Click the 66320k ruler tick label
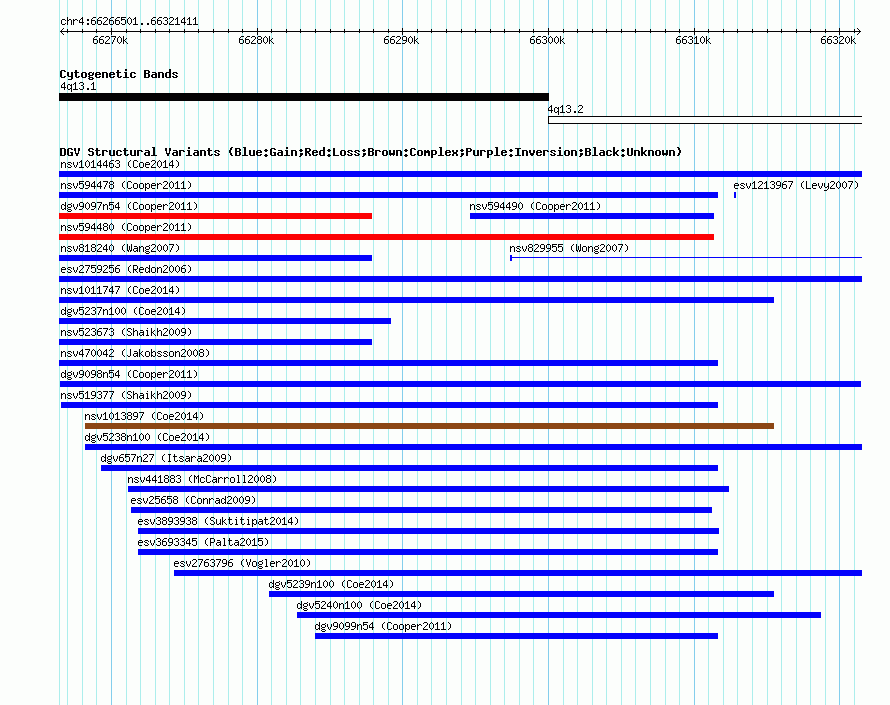The width and height of the screenshot is (890, 705). point(838,40)
